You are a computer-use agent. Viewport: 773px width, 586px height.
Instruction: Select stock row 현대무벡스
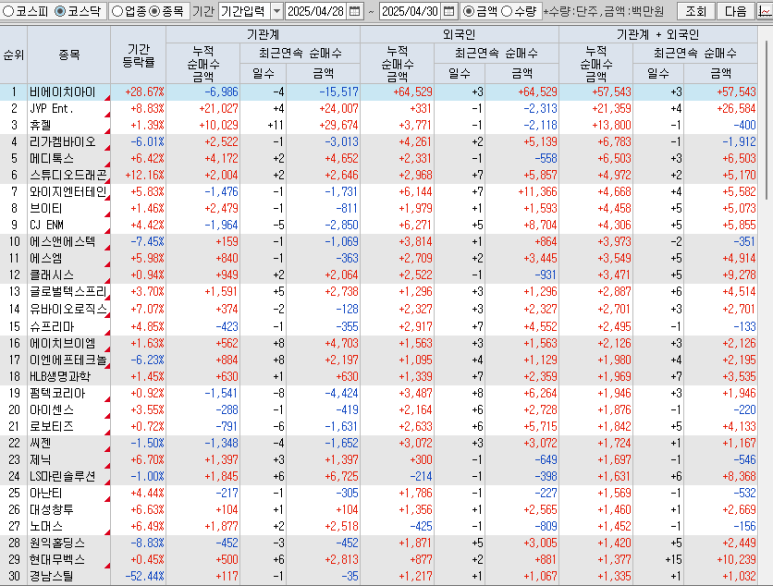(379, 560)
